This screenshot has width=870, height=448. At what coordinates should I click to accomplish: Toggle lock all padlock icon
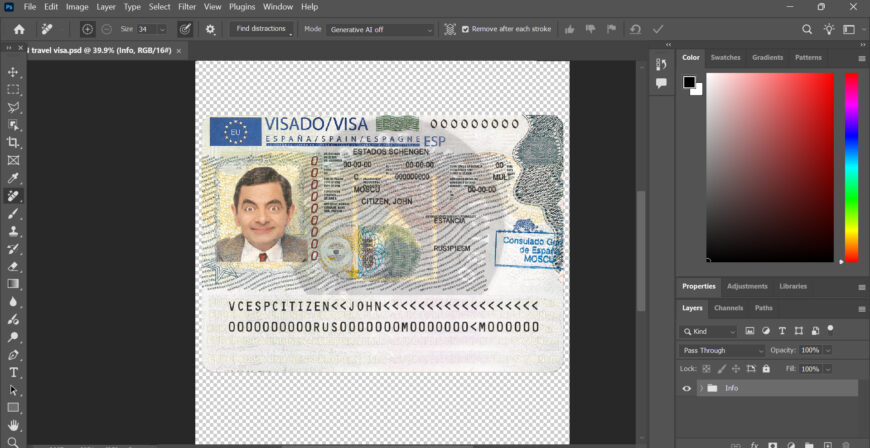766,369
